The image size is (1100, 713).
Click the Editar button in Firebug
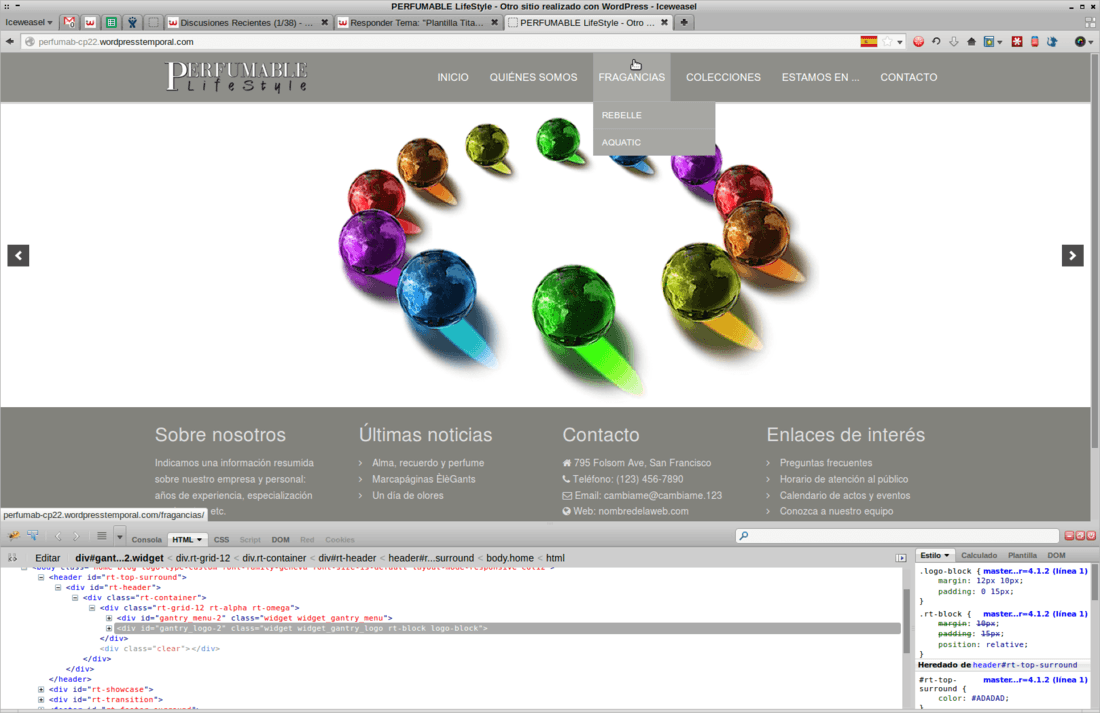click(48, 558)
